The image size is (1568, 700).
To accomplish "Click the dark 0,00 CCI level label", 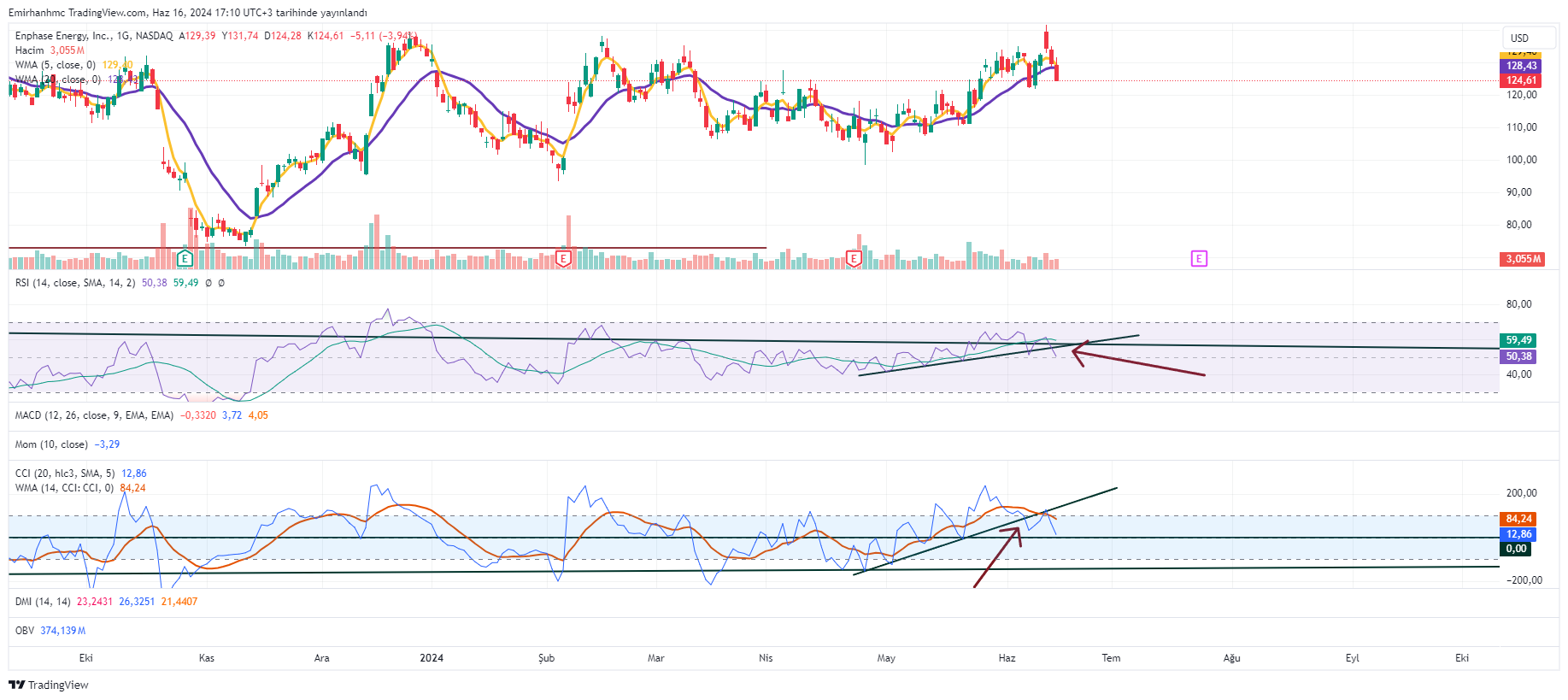I will [1516, 549].
